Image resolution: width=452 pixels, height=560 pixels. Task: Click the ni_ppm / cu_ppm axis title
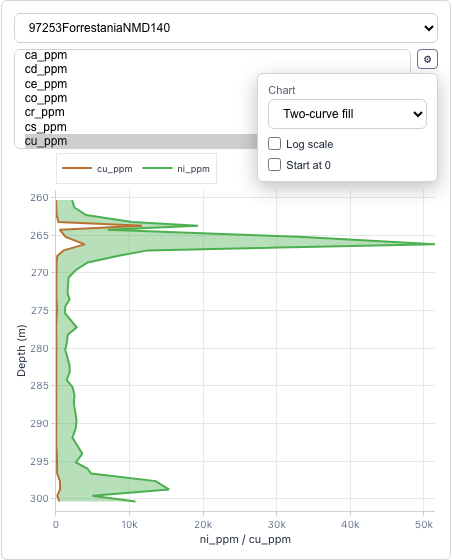[245, 539]
